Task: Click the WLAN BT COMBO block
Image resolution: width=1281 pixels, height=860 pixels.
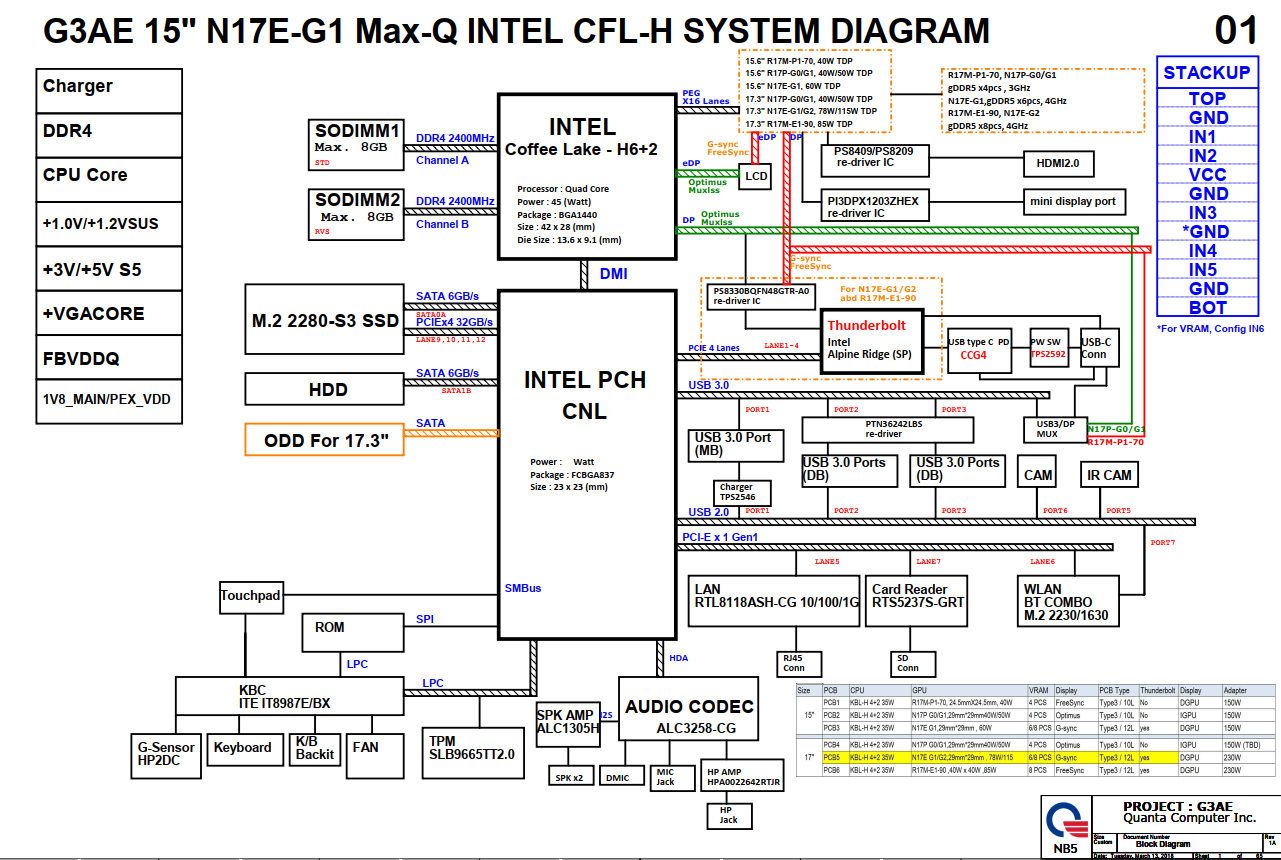Action: (x=1069, y=601)
